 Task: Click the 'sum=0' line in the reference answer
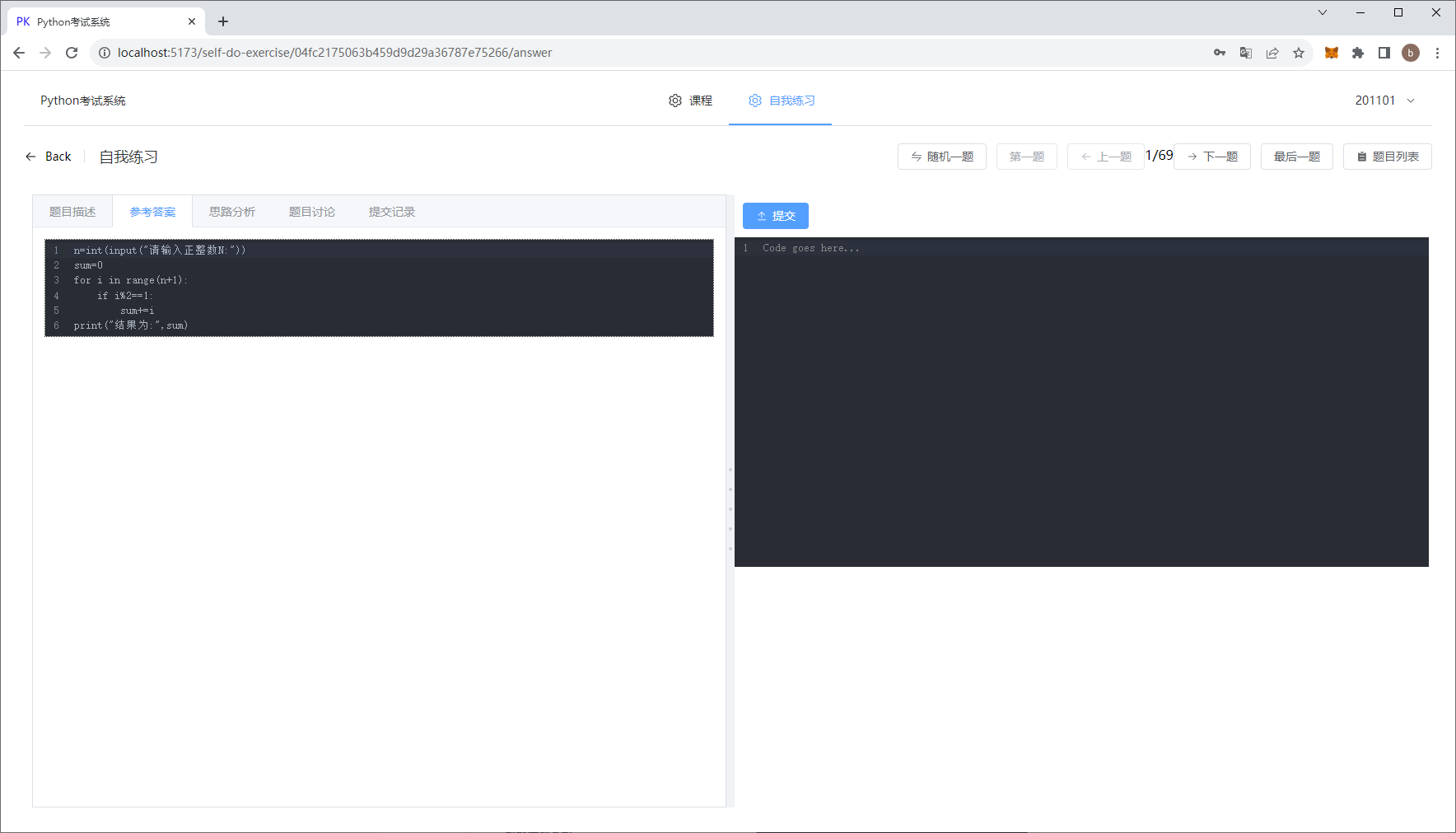click(x=88, y=265)
